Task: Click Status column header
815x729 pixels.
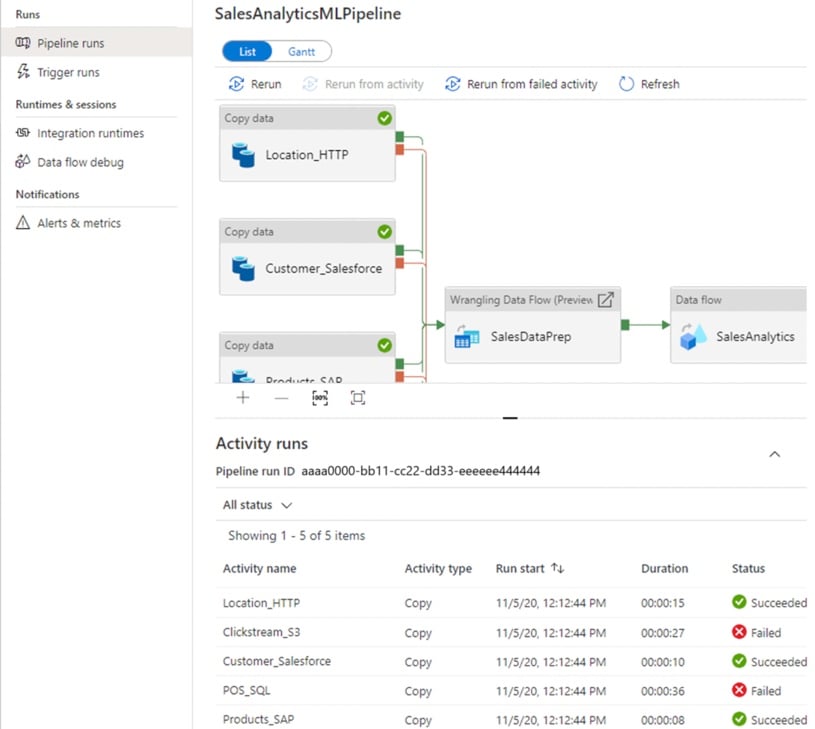Action: tap(748, 568)
